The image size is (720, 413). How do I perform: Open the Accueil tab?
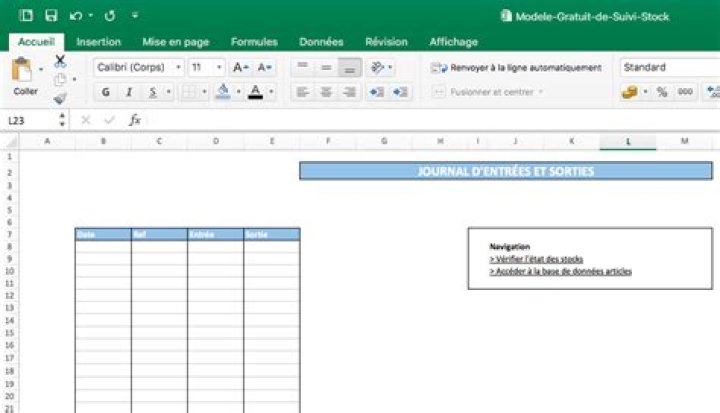click(36, 42)
